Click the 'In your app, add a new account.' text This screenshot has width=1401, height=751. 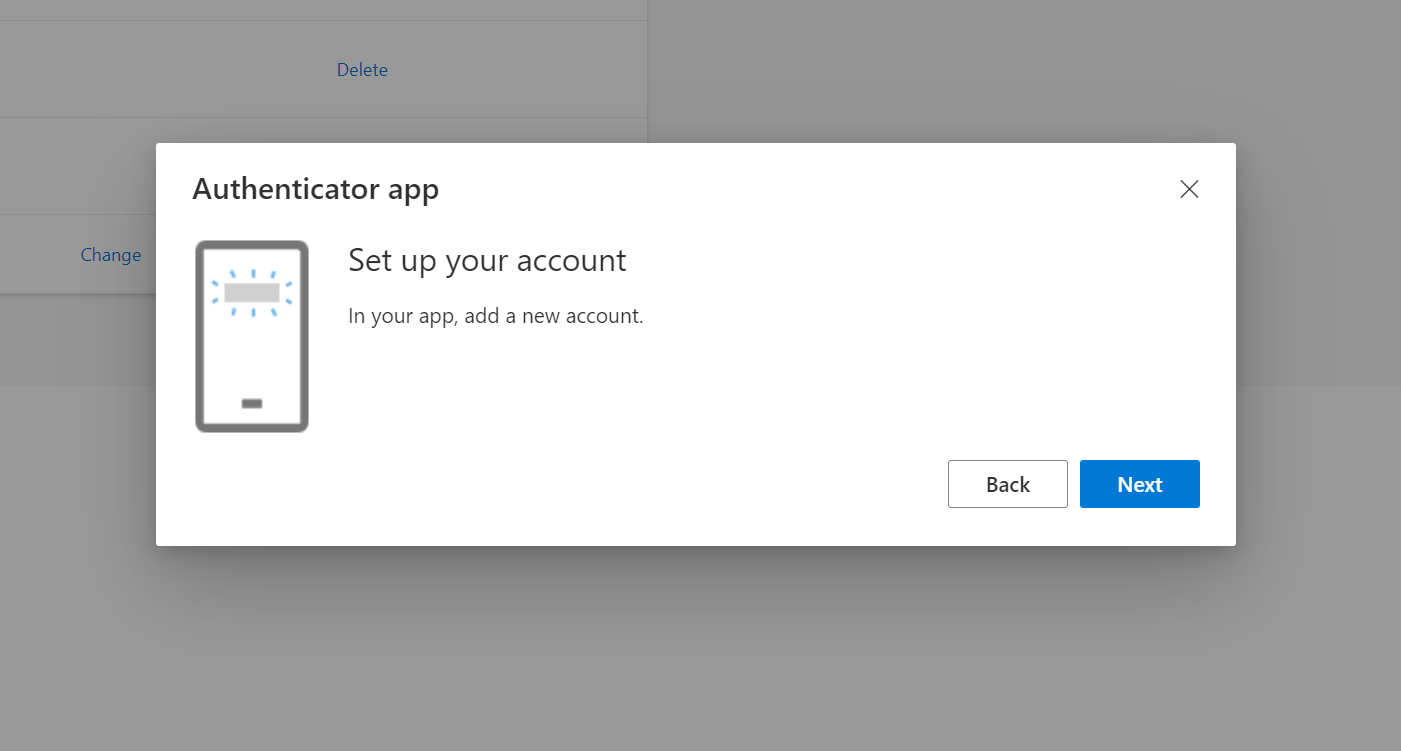(x=496, y=317)
